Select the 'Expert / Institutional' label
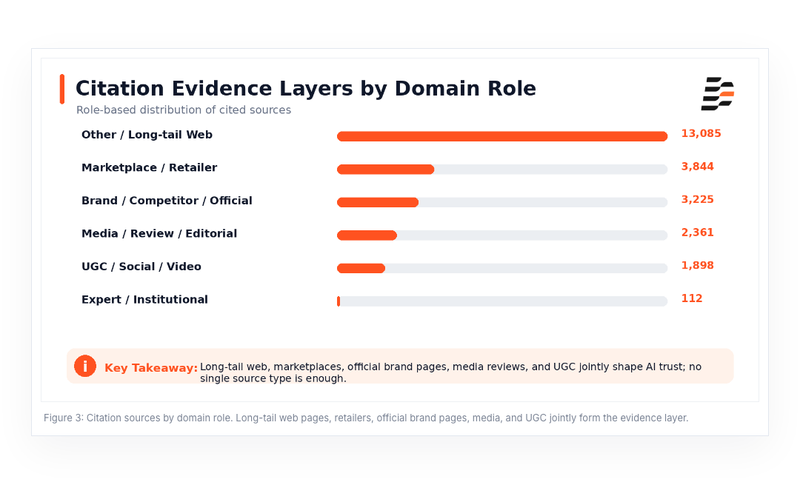 tap(145, 299)
